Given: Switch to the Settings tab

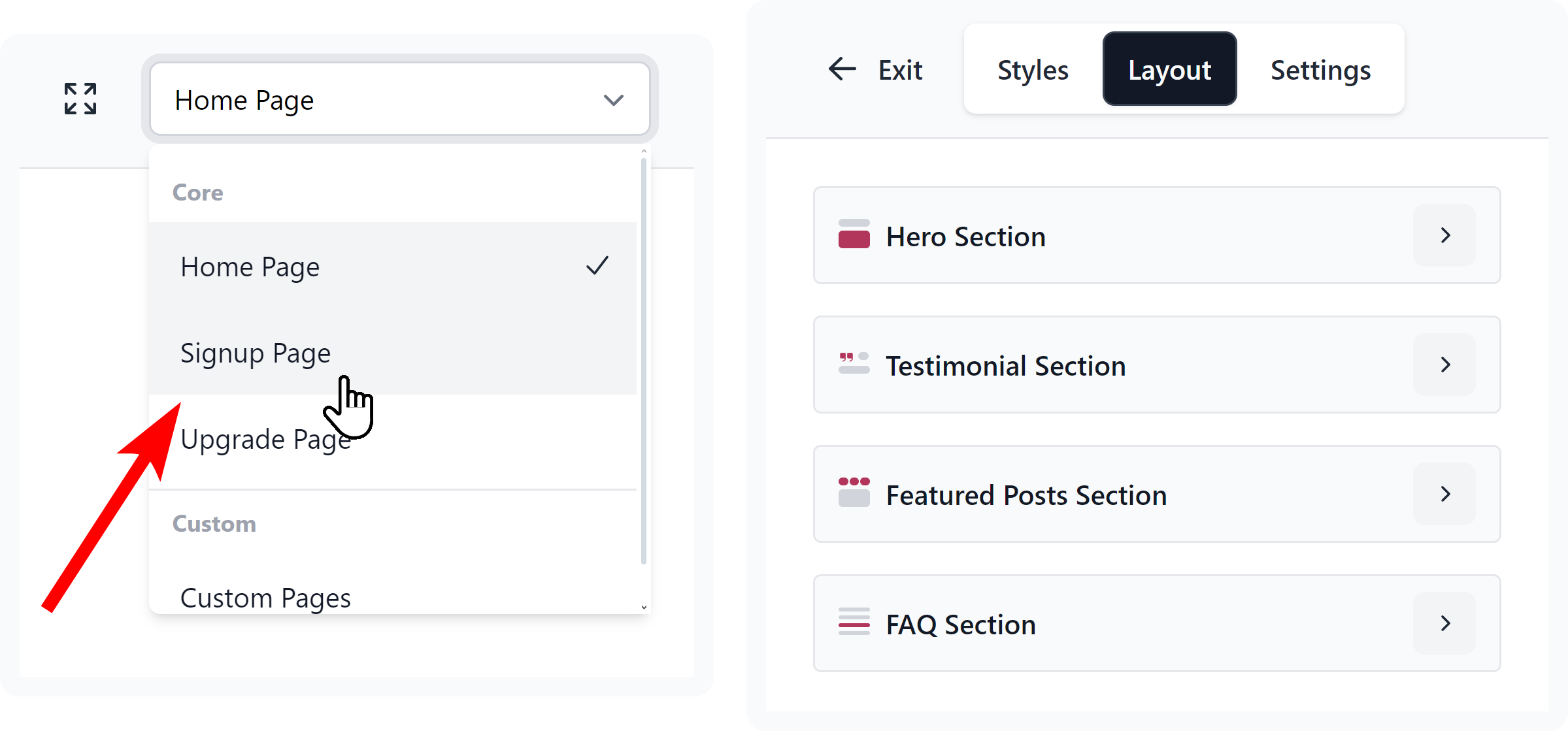Looking at the screenshot, I should pos(1320,70).
